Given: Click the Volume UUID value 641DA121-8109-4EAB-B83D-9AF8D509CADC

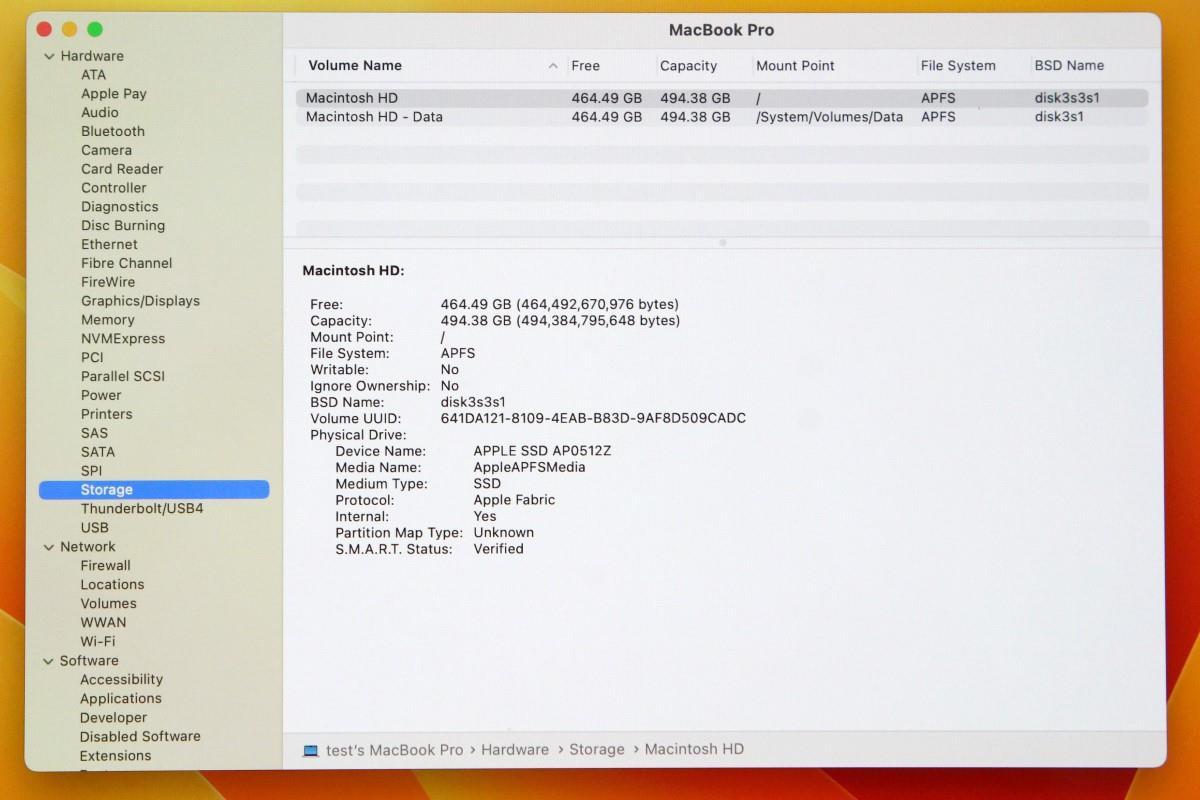Looking at the screenshot, I should point(594,419).
